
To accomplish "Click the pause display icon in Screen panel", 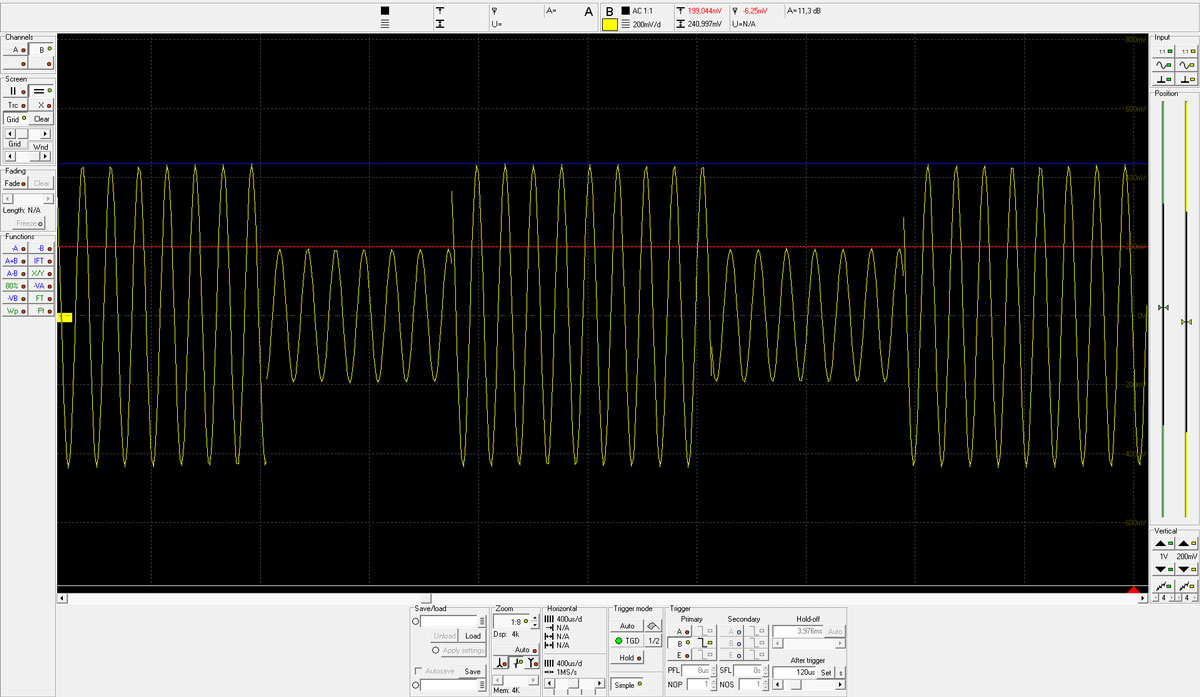I will [14, 91].
